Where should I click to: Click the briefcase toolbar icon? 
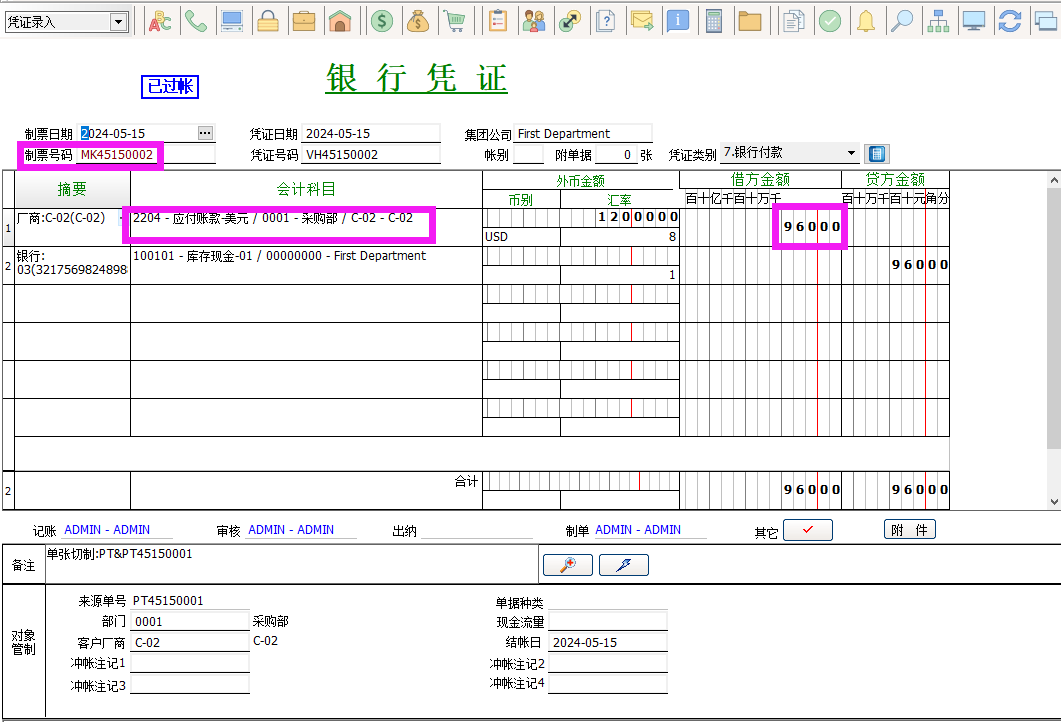coord(304,22)
